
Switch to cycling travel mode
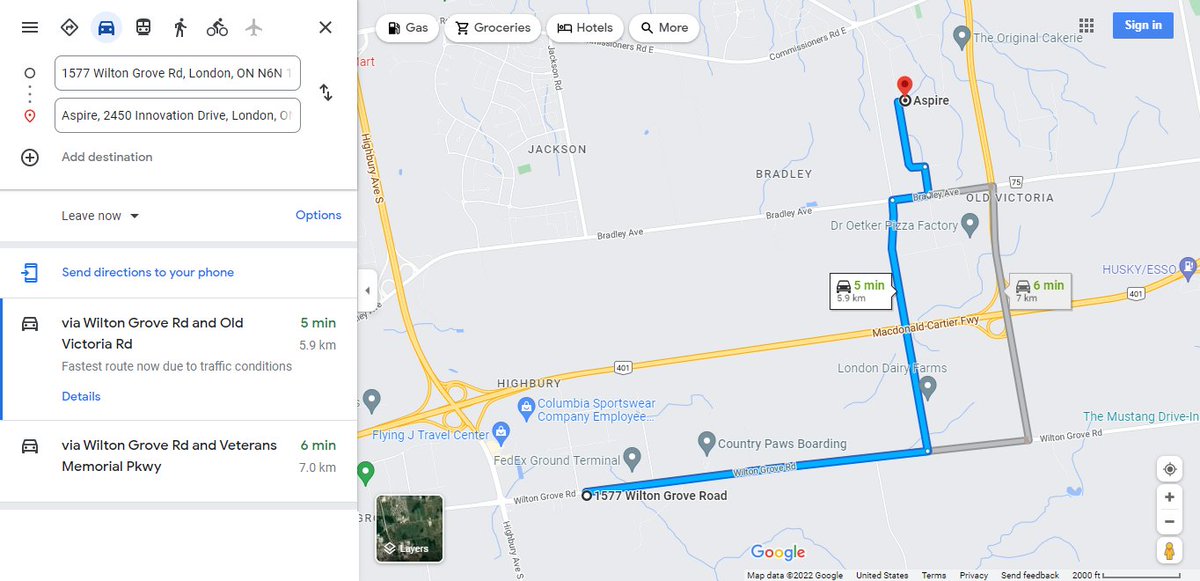coord(217,27)
